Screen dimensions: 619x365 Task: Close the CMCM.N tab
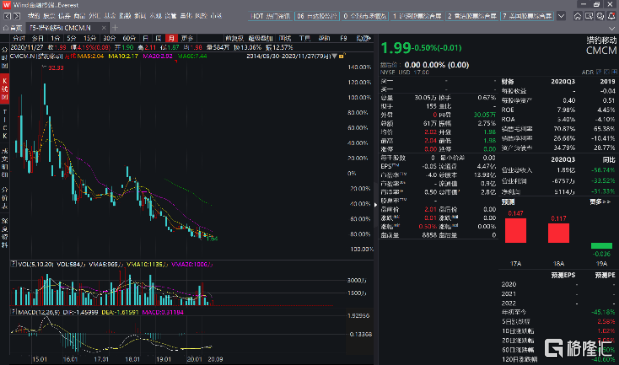click(x=103, y=28)
